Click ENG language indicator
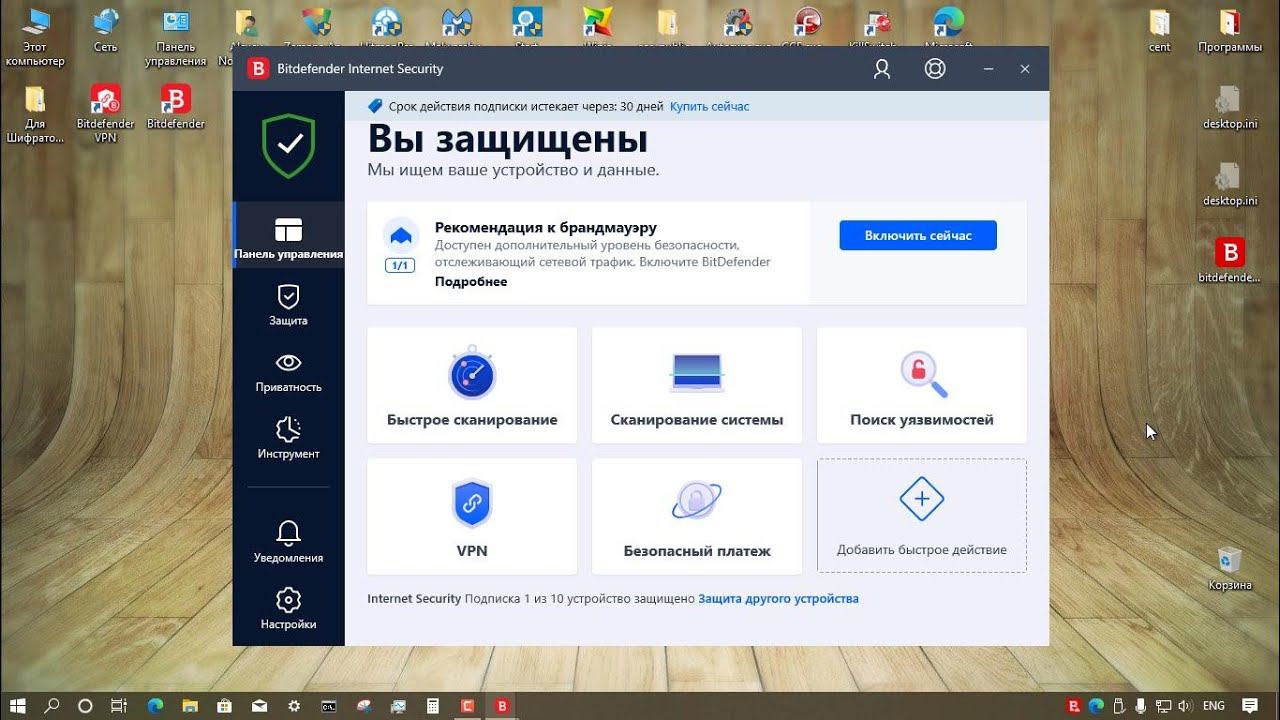This screenshot has width=1280, height=720. (1214, 706)
